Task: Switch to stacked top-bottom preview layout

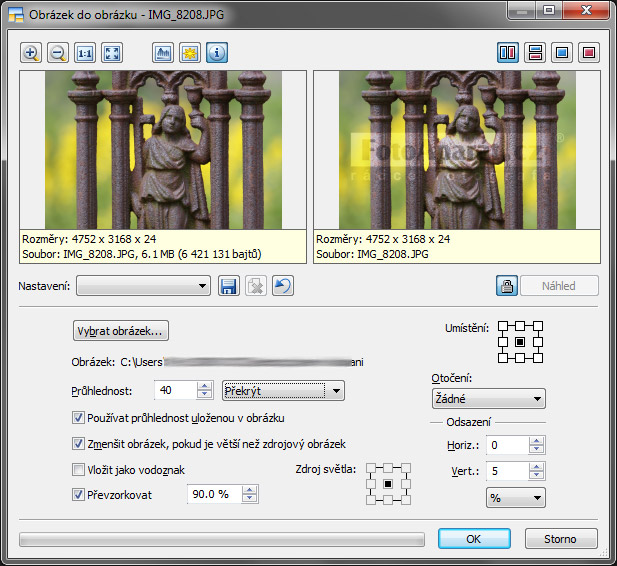Action: click(x=535, y=53)
